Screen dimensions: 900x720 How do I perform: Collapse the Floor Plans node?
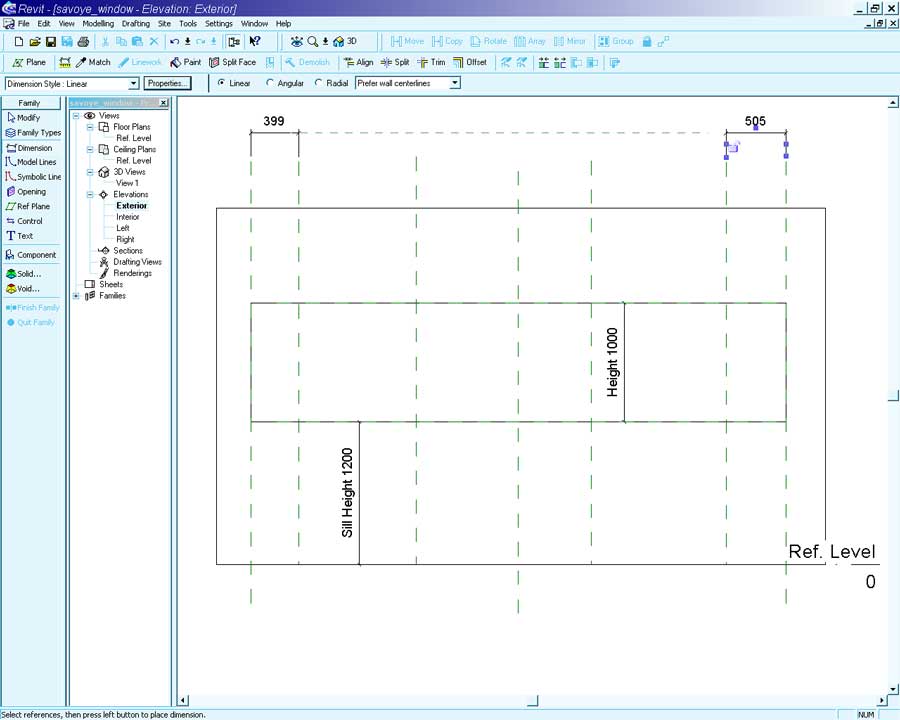(90, 127)
